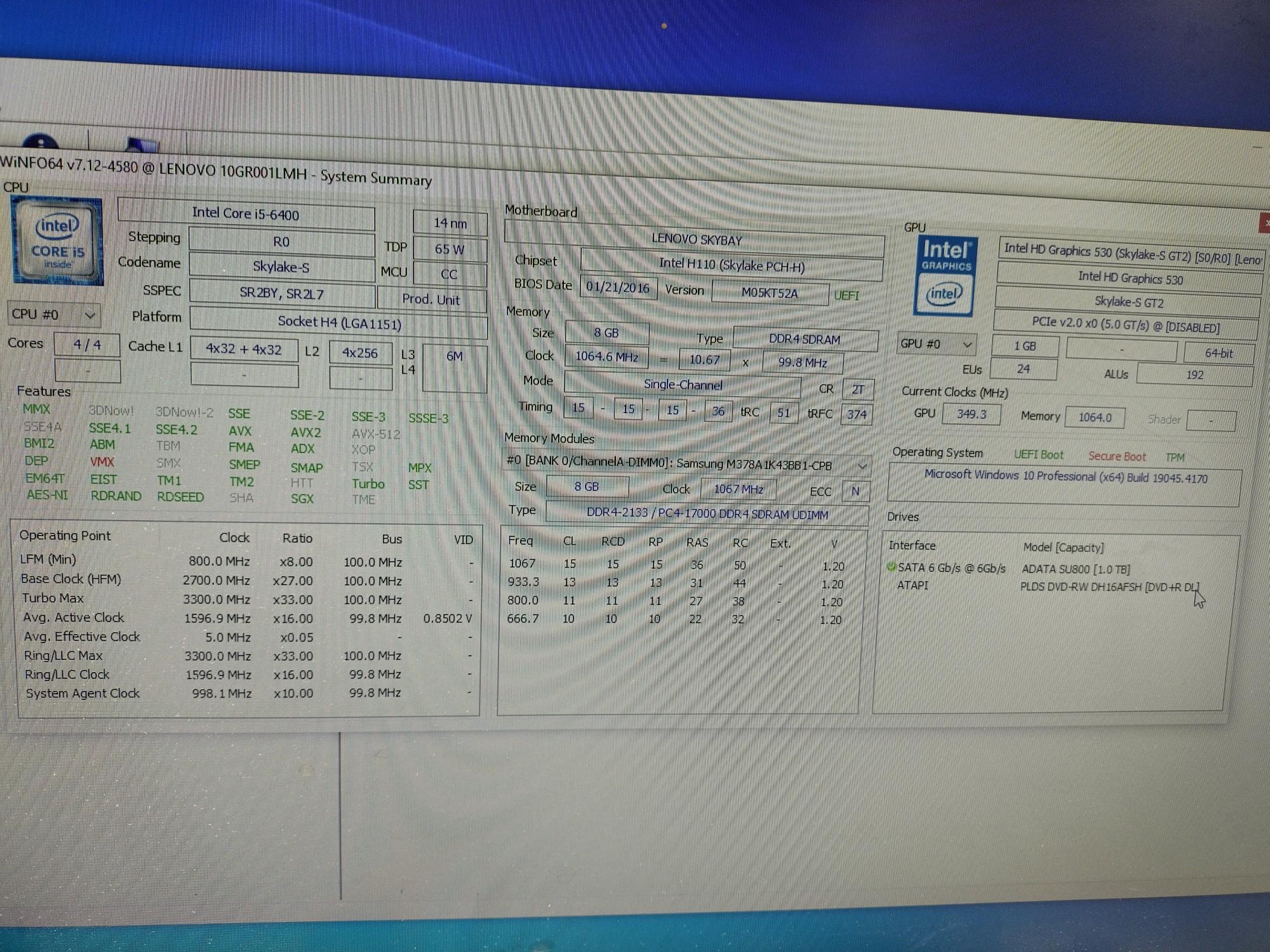The height and width of the screenshot is (952, 1270).
Task: Click the motherboard name LENOVO SKYBAY
Action: pos(696,240)
